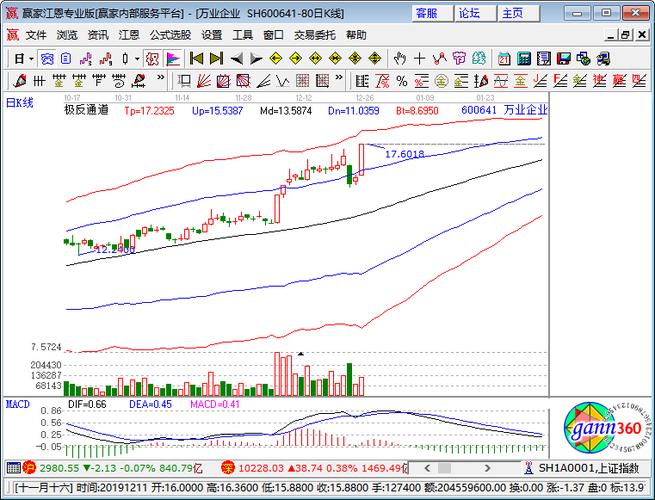Click yellow diamond four-way expand icon

(x=375, y=59)
